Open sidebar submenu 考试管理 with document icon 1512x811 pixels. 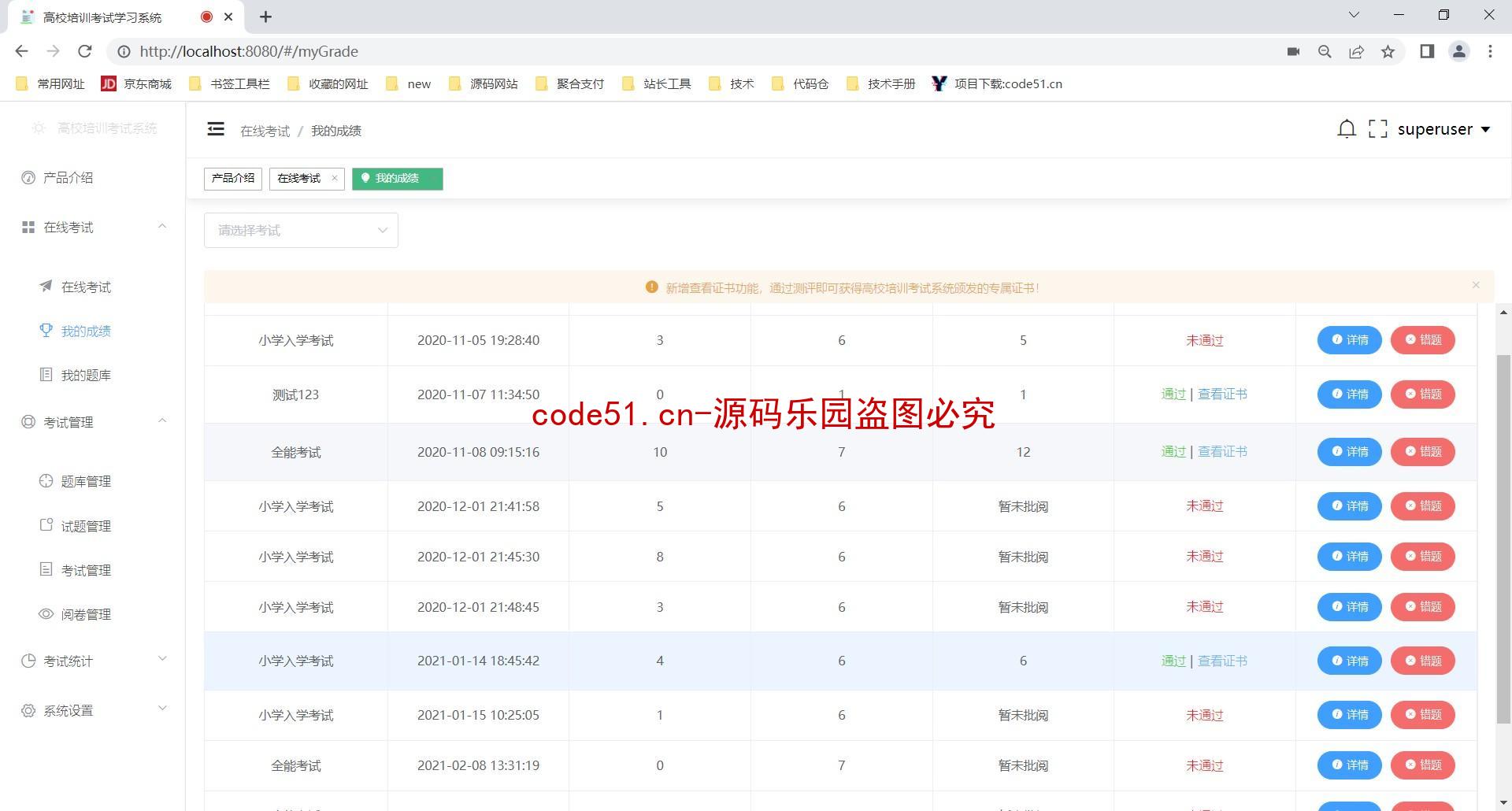point(93,570)
